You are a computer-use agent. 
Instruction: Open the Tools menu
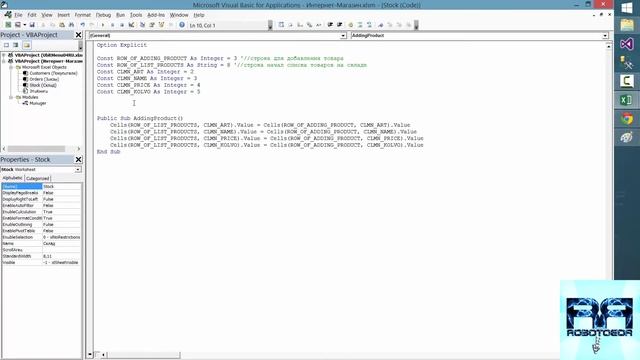tap(136, 15)
